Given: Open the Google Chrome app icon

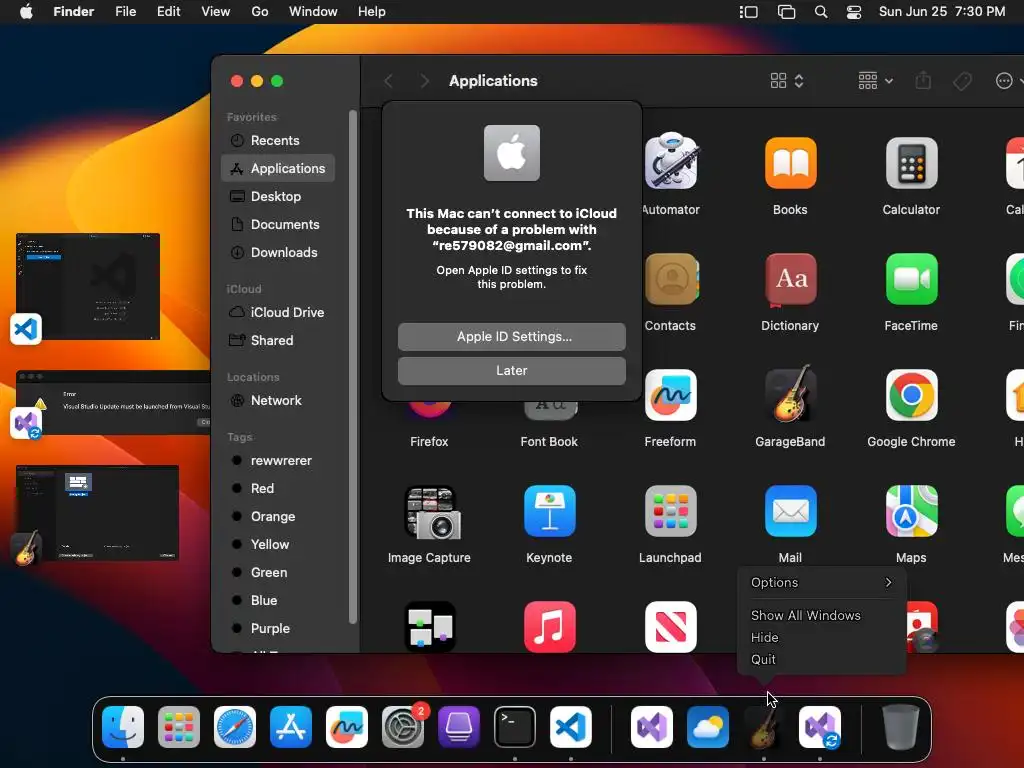Looking at the screenshot, I should click(x=911, y=395).
